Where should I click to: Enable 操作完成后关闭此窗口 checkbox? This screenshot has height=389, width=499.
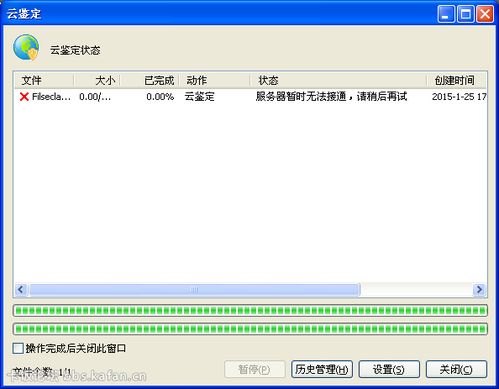pos(18,348)
